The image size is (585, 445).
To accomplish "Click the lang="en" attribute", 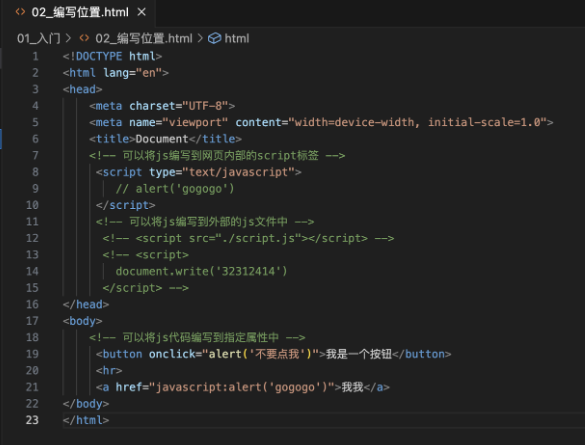I will [x=132, y=73].
